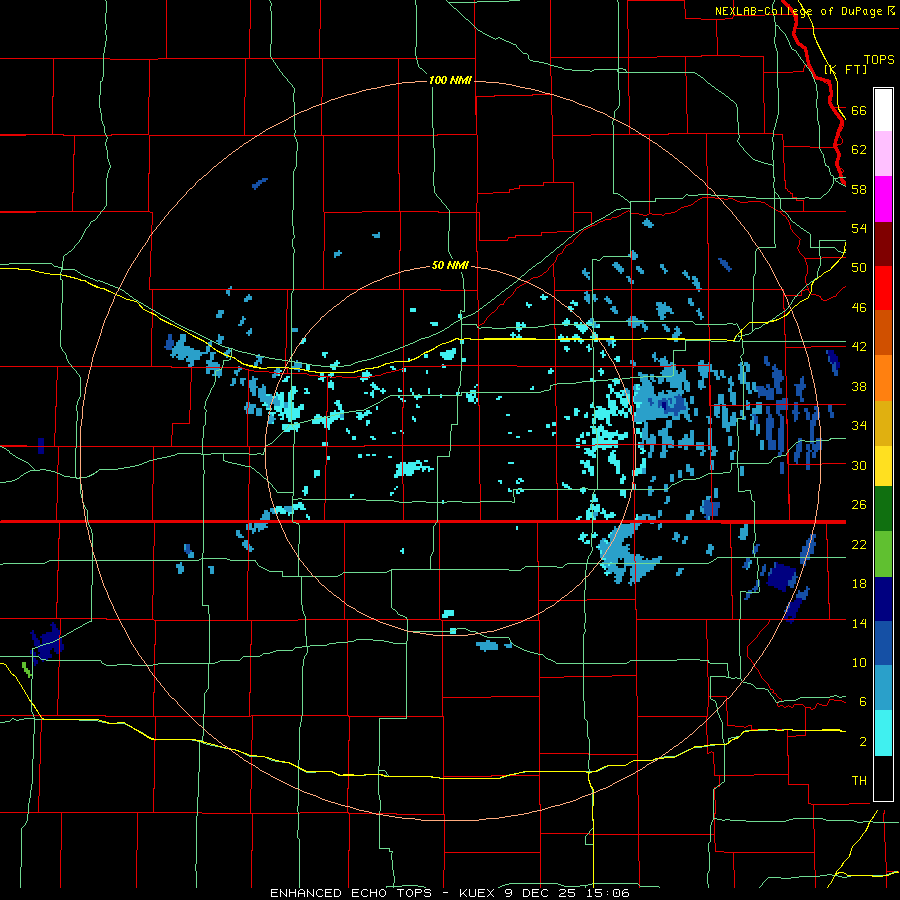The height and width of the screenshot is (900, 900).
Task: Click the "50 NMI" range ring label
Action: 450,266
